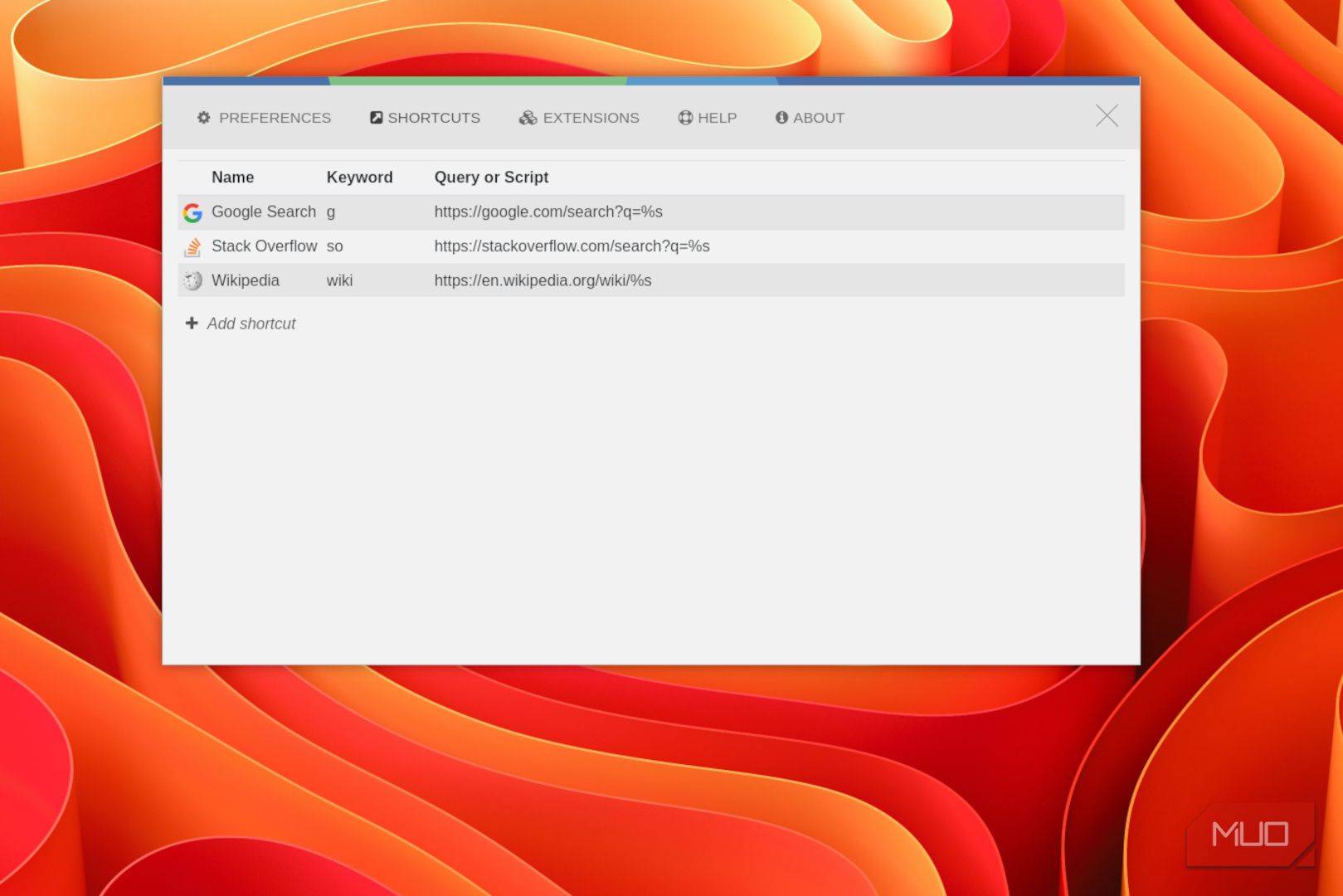Viewport: 1343px width, 896px height.
Task: Open the About tab
Action: 810,118
